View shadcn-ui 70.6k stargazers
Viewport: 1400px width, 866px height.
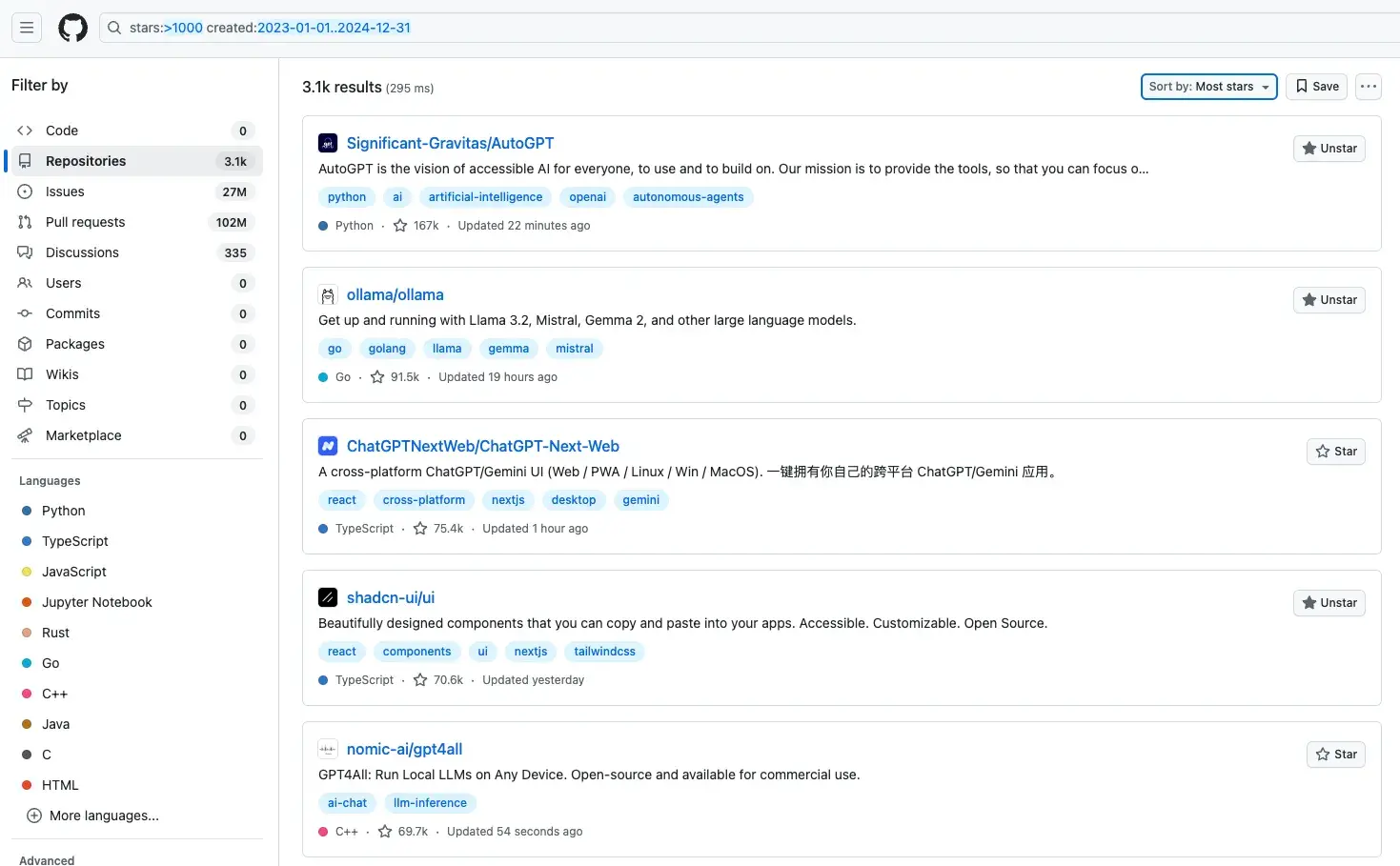[438, 680]
